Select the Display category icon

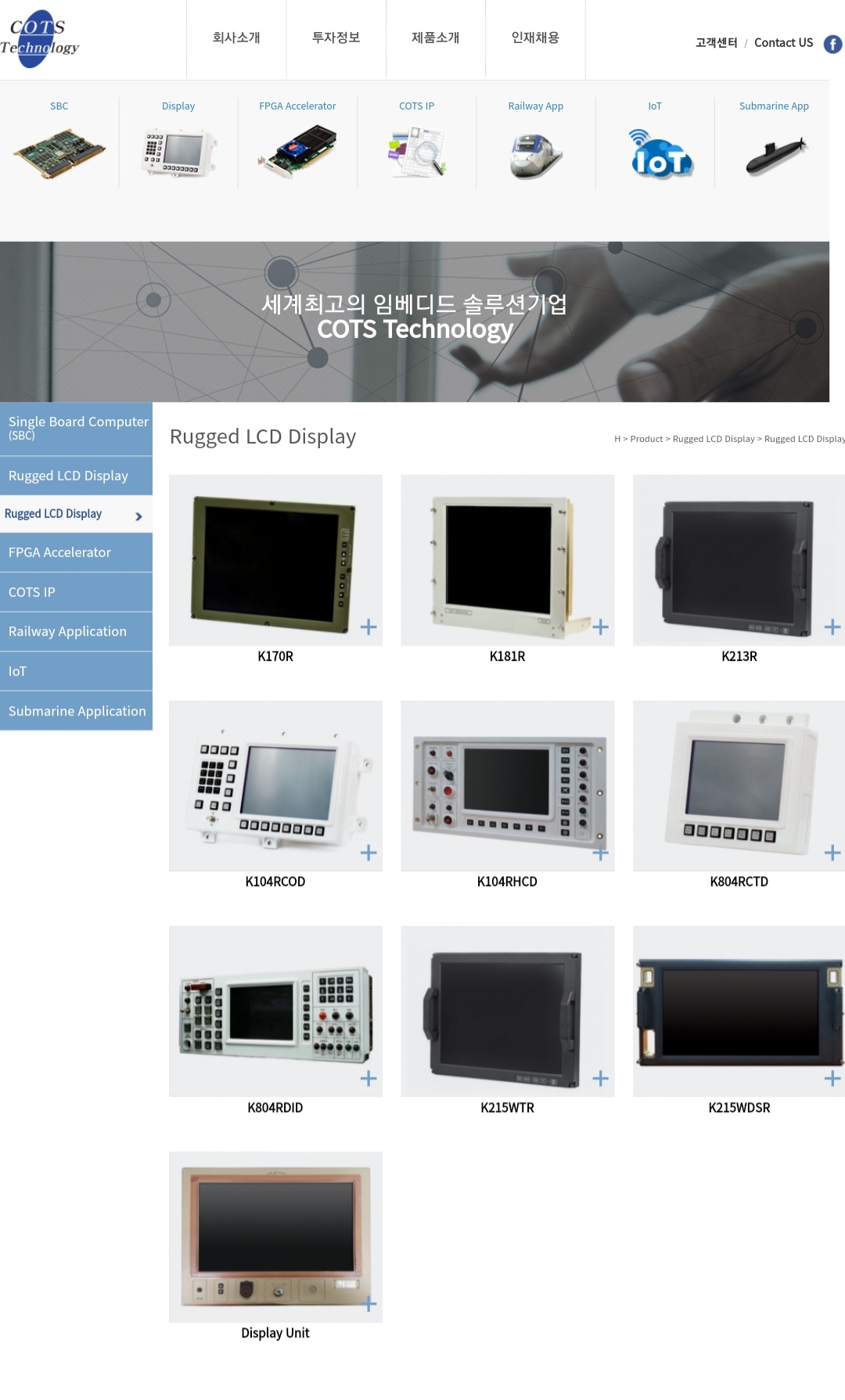[x=178, y=154]
